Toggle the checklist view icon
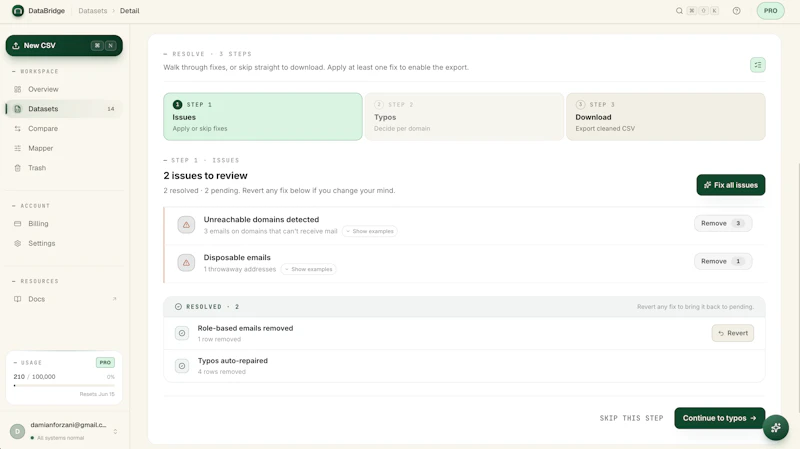 (x=758, y=65)
